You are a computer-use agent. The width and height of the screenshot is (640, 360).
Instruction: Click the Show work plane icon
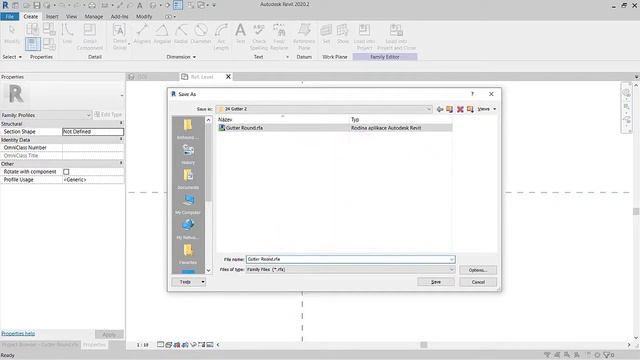(x=343, y=33)
